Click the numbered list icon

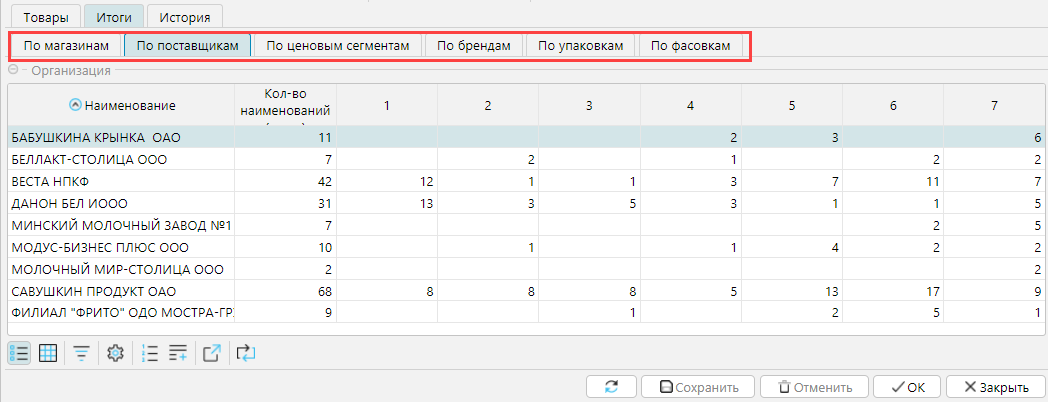tap(151, 352)
